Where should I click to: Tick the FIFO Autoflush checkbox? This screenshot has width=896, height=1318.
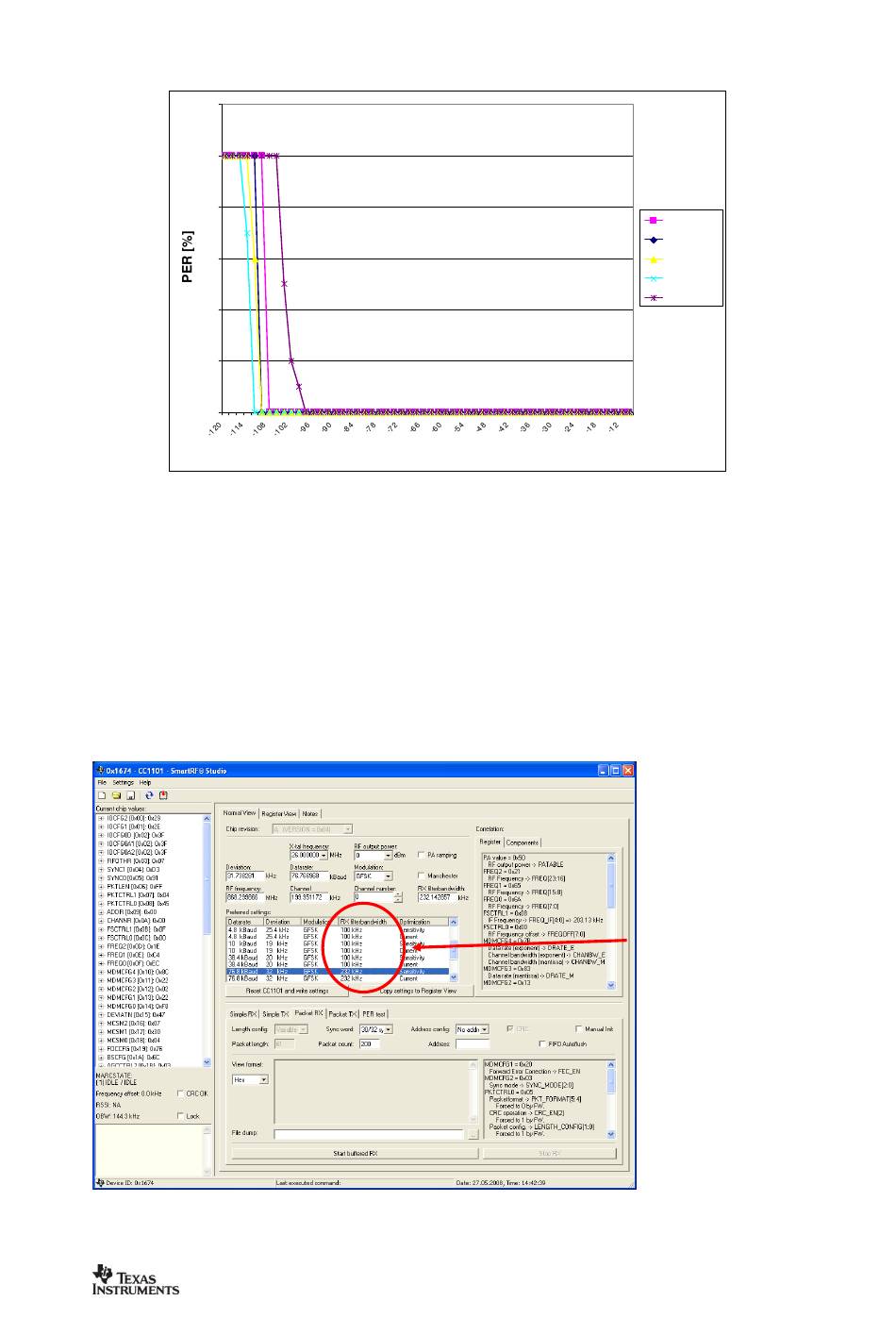click(542, 1044)
